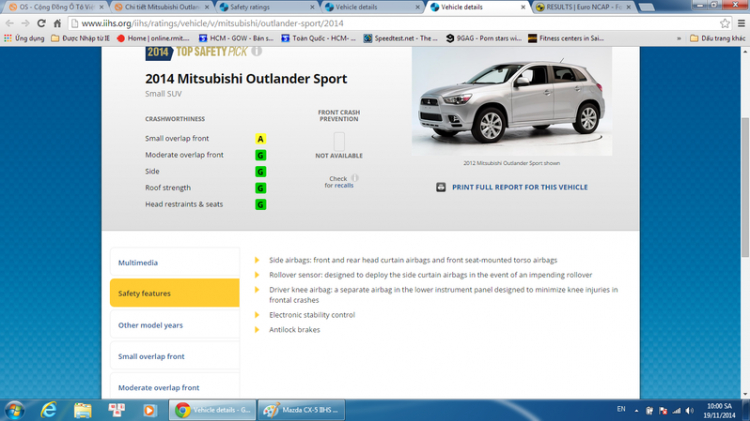Image resolution: width=750 pixels, height=421 pixels.
Task: Reload the page with the refresh icon
Action: tap(42, 23)
